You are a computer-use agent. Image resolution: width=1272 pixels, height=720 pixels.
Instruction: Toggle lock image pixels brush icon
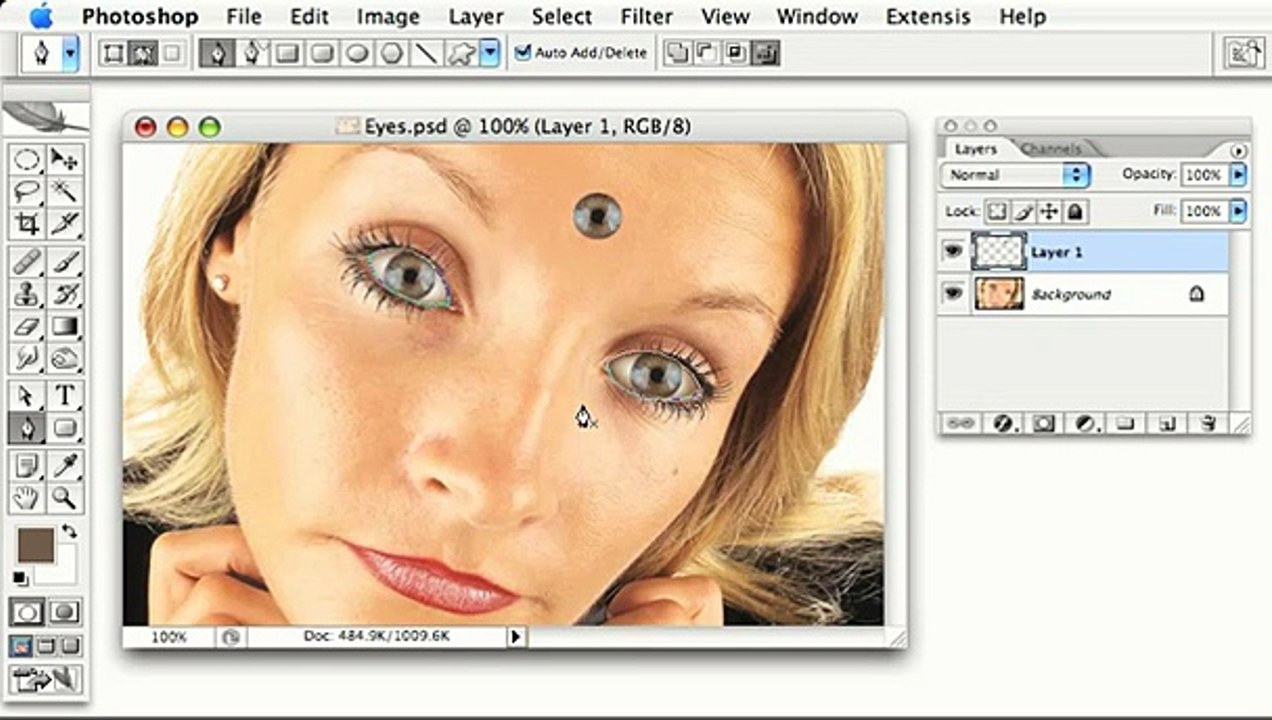(1023, 211)
